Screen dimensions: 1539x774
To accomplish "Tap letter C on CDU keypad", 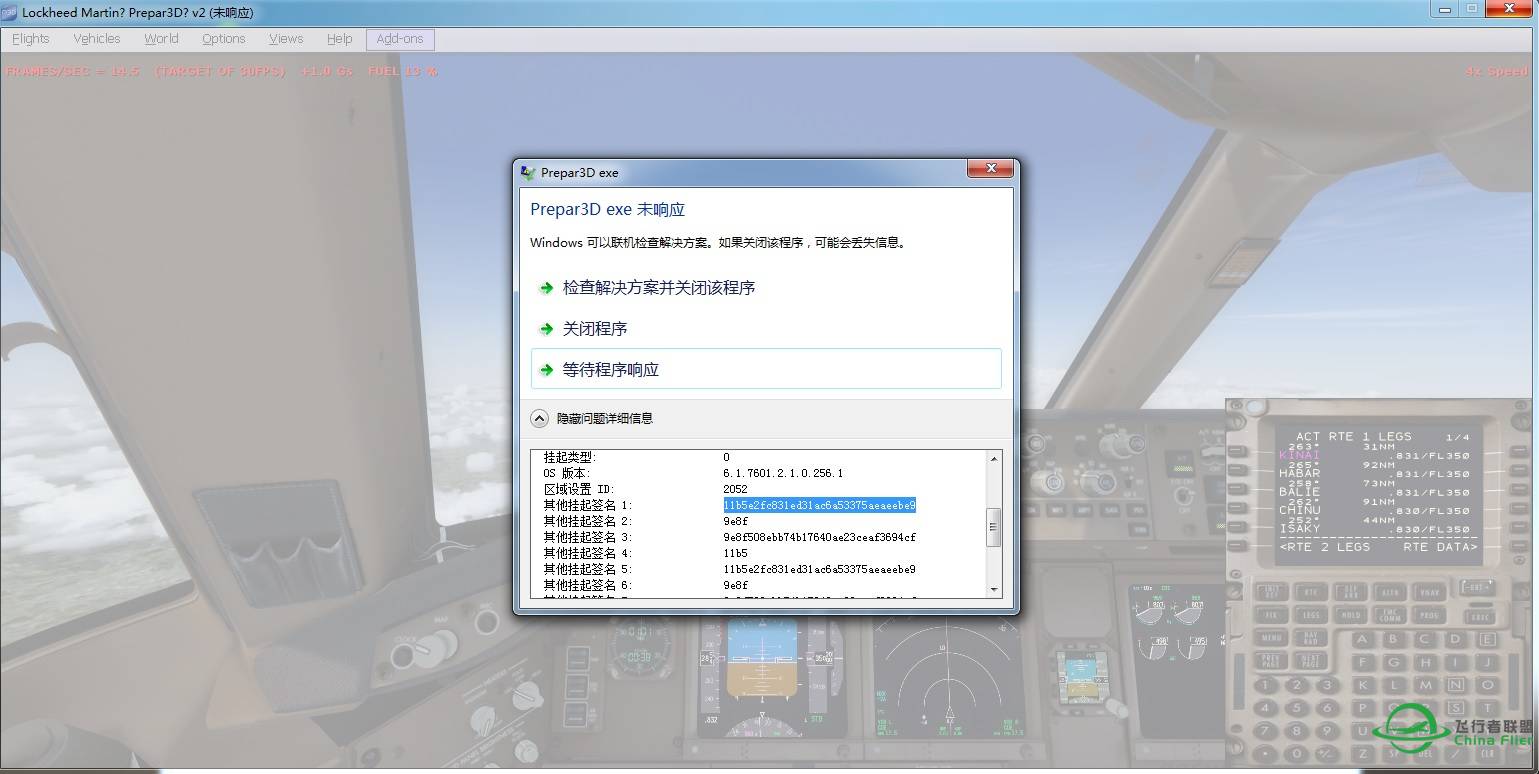I will pos(1425,640).
